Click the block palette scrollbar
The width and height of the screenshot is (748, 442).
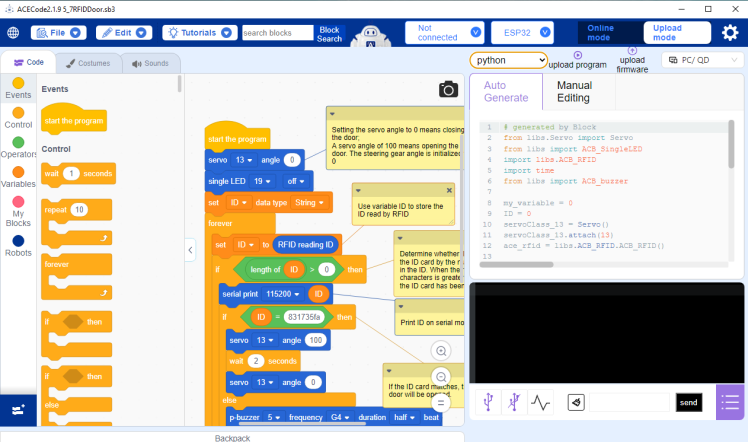tap(179, 84)
